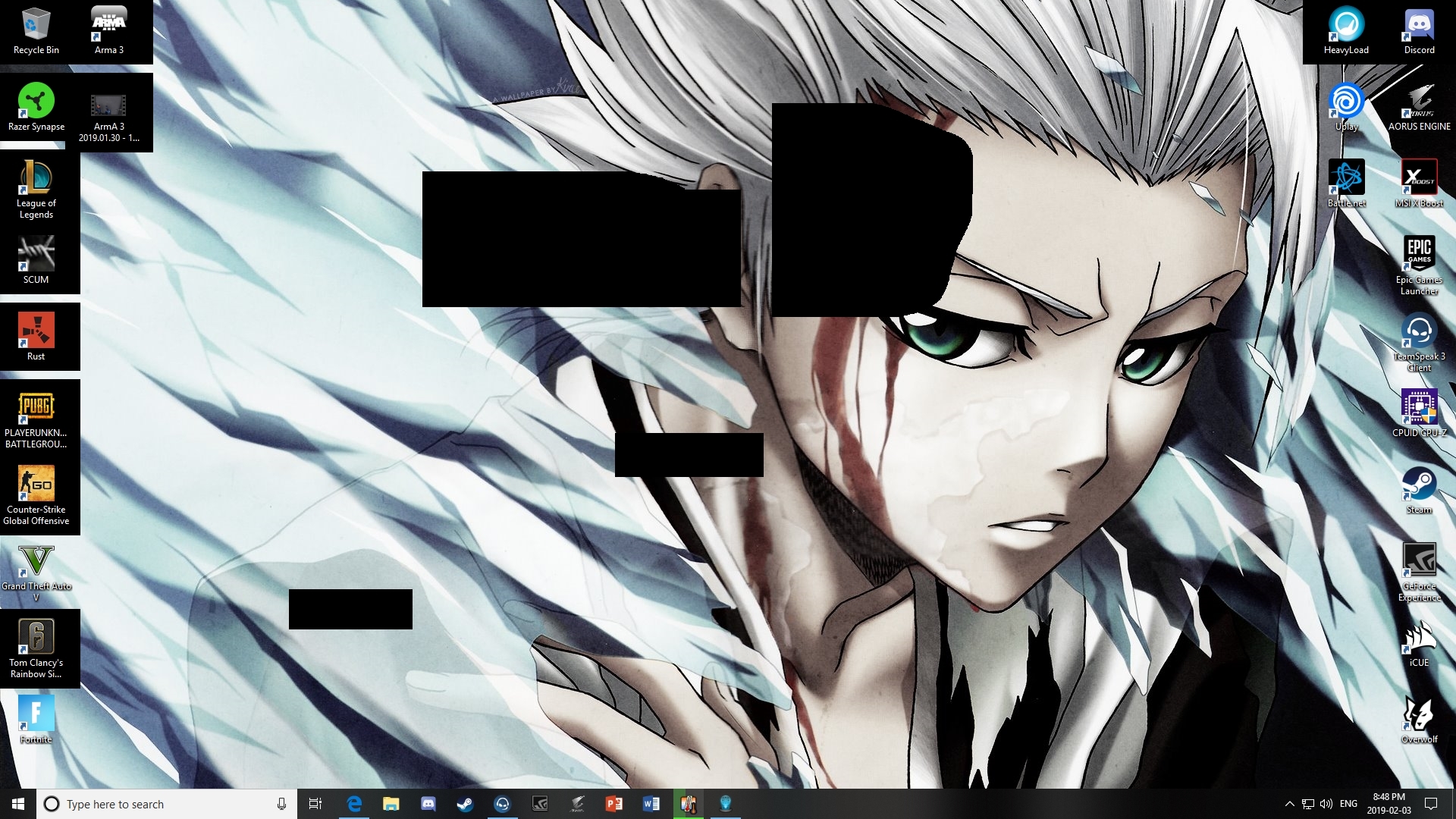Viewport: 1456px width, 819px height.
Task: Open the Arma 3 desktop shortcut
Action: pos(109,29)
